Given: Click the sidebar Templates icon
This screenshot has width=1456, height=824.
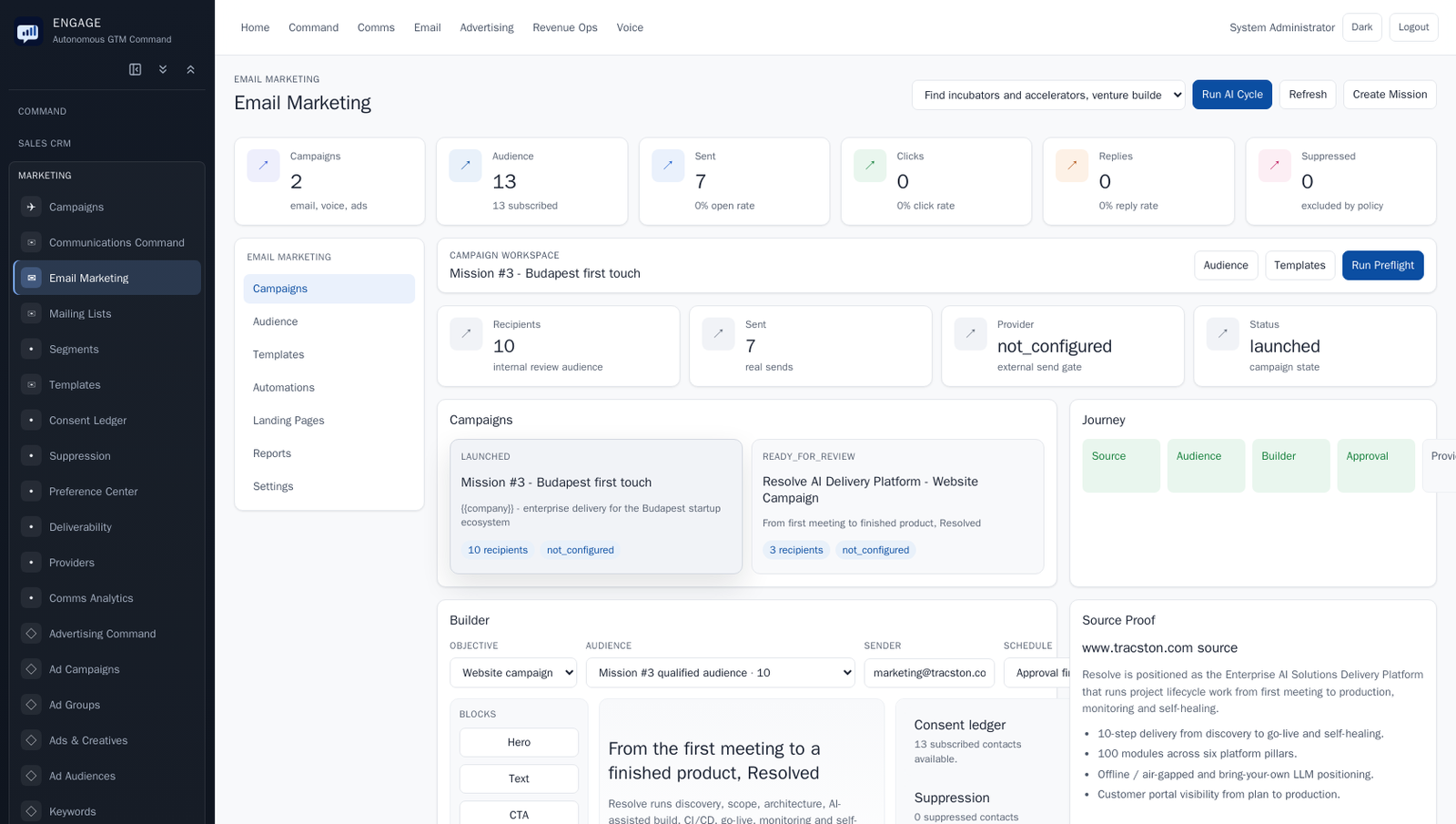Looking at the screenshot, I should (31, 384).
